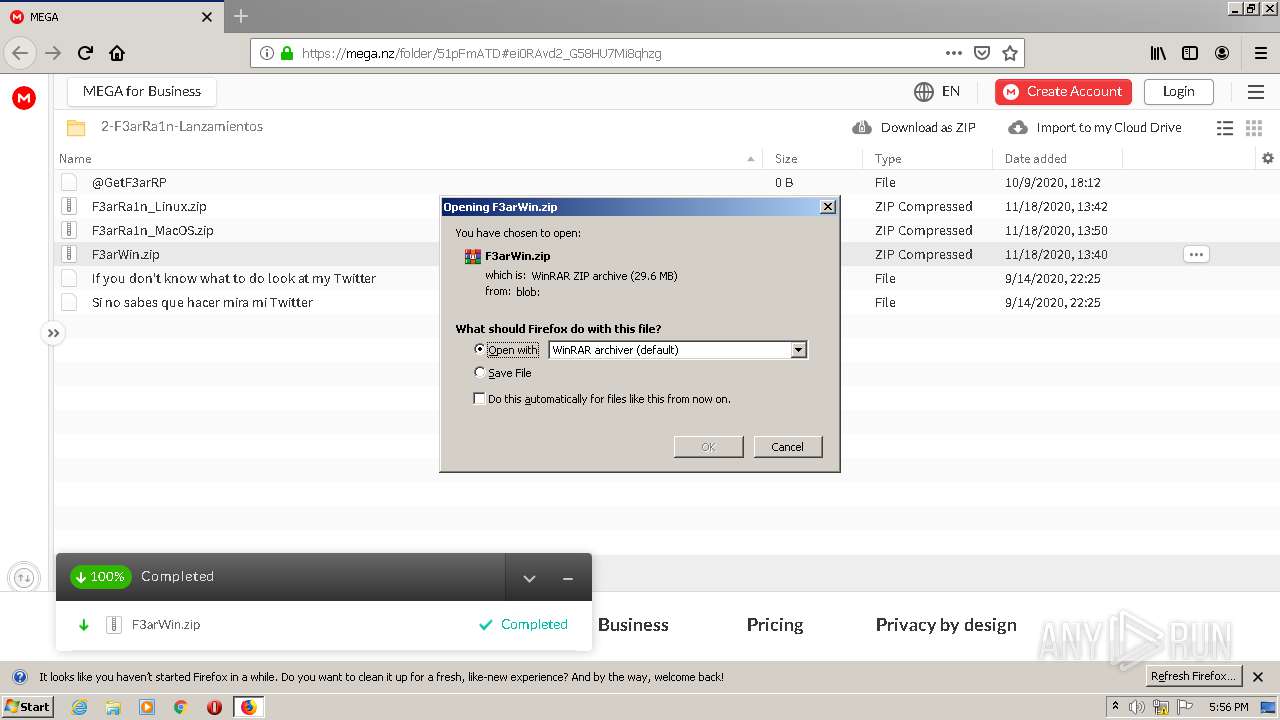This screenshot has height=720, width=1280.
Task: Open the Windows Start menu
Action: click(27, 707)
